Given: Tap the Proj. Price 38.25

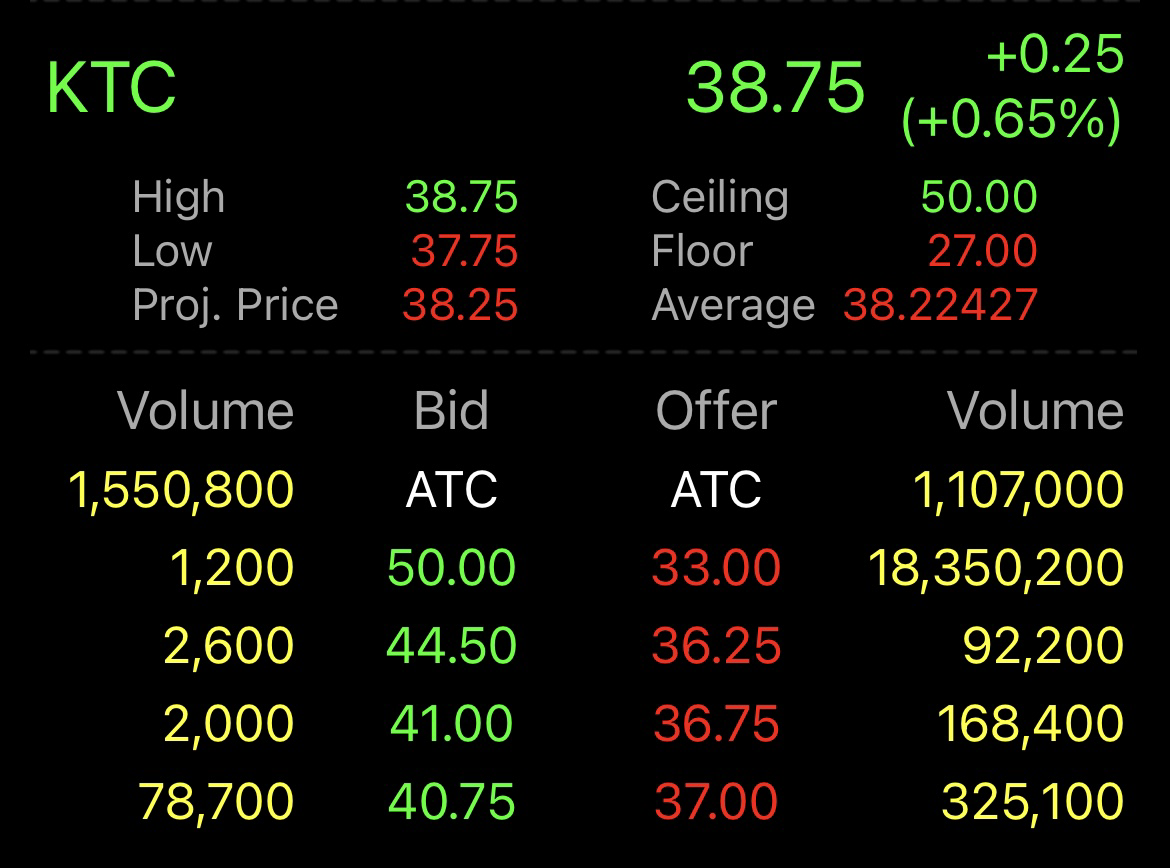Looking at the screenshot, I should [460, 305].
